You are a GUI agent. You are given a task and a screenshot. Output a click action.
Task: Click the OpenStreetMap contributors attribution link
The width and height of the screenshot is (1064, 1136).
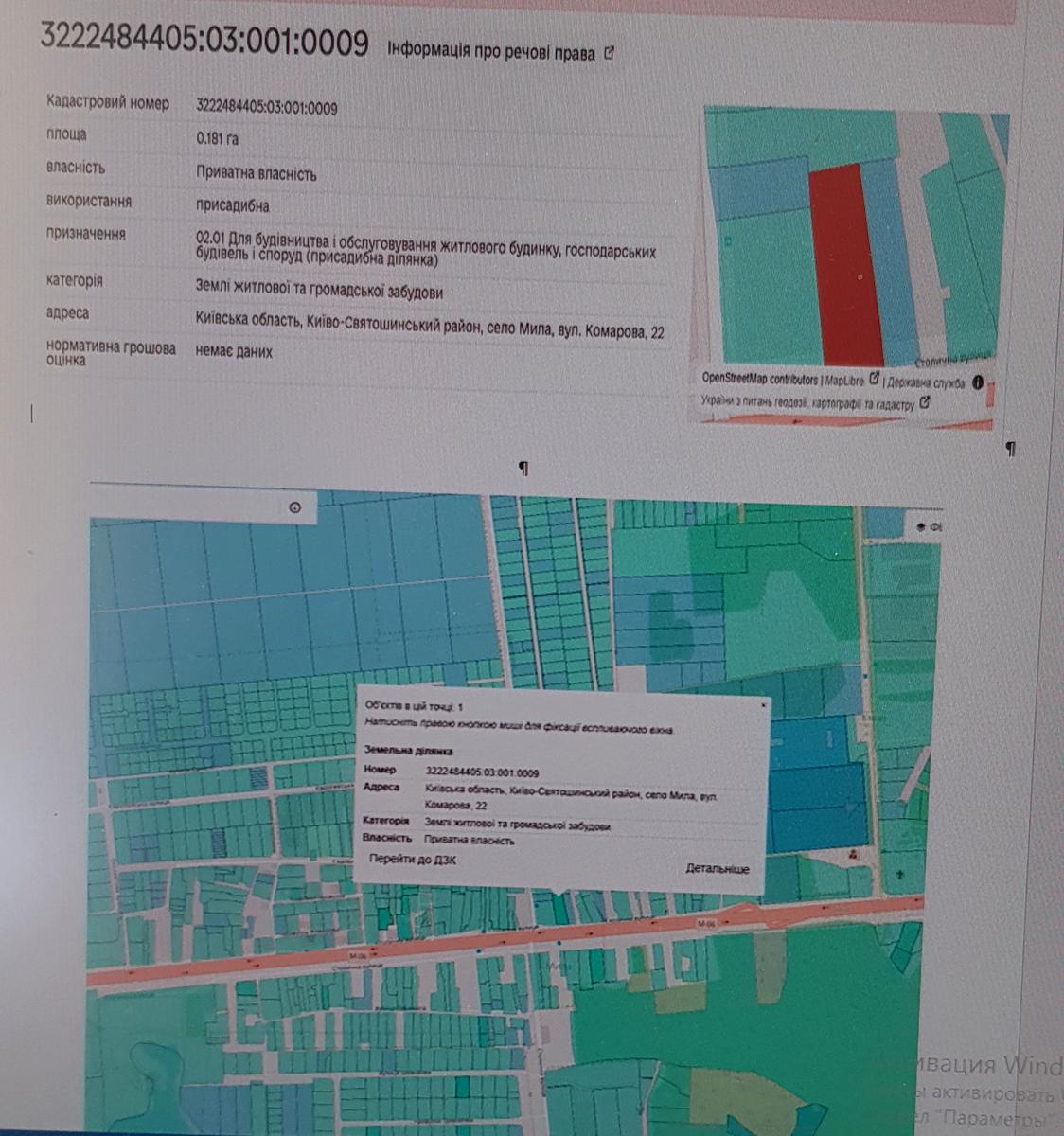(758, 380)
